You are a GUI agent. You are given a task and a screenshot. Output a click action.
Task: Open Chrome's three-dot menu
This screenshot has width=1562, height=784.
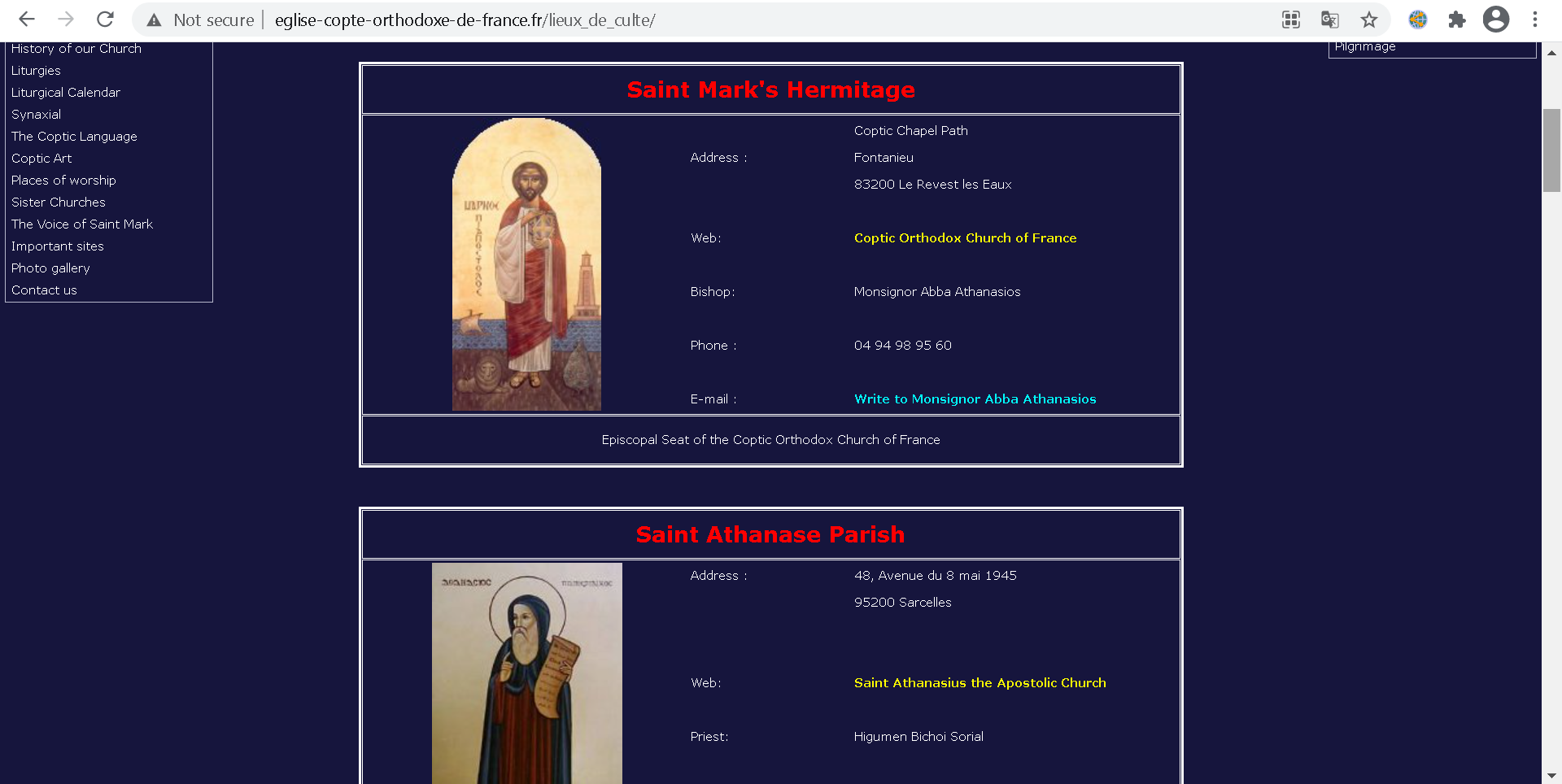pyautogui.click(x=1535, y=20)
